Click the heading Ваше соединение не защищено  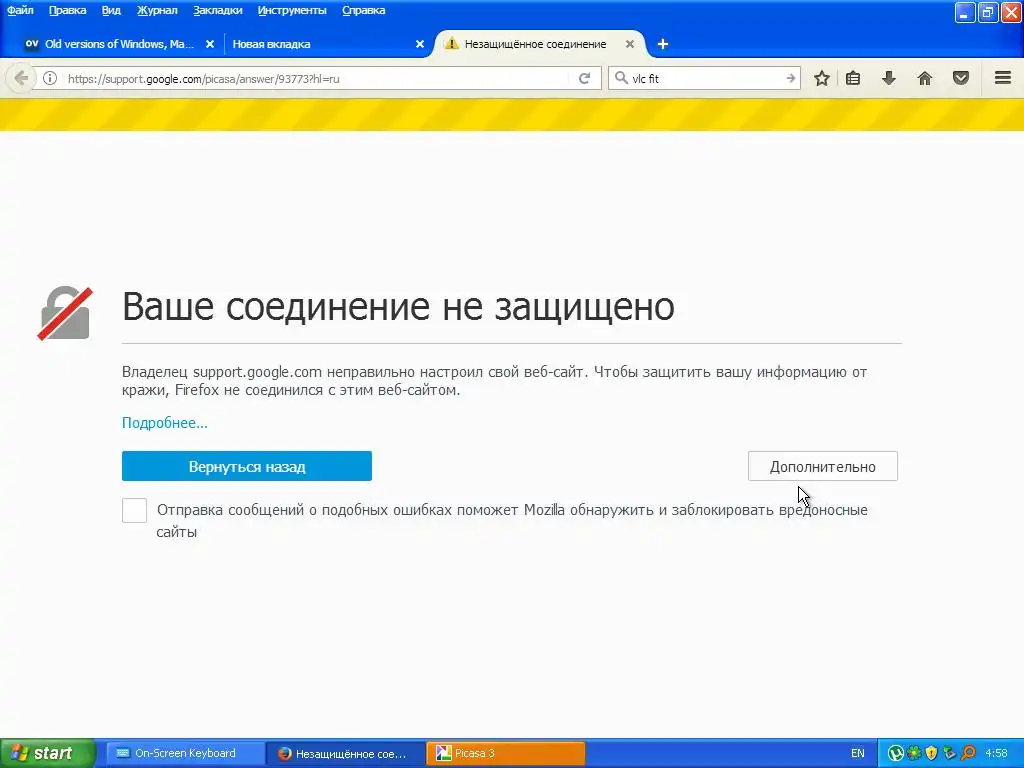pyautogui.click(x=398, y=306)
